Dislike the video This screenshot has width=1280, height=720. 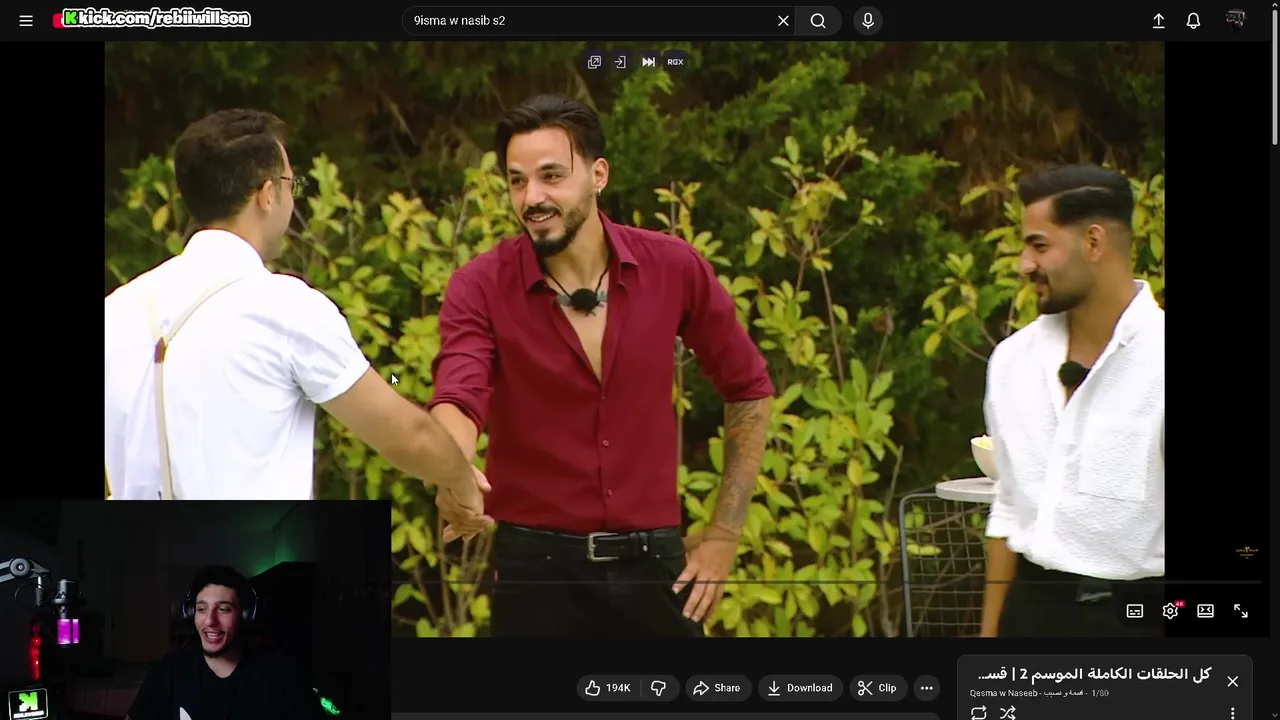click(658, 688)
